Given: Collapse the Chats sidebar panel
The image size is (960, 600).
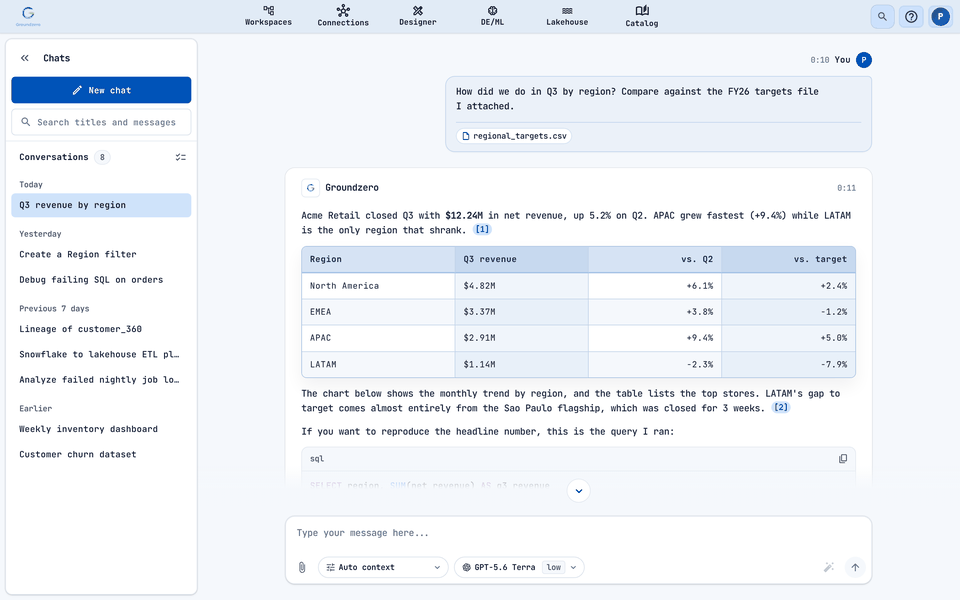Looking at the screenshot, I should 24,58.
